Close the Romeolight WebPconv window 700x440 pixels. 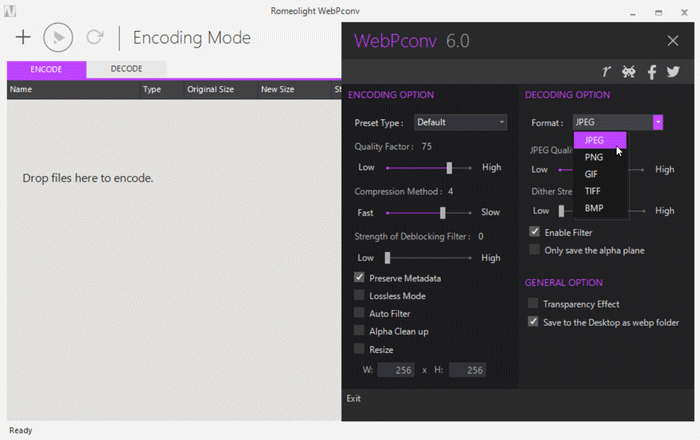684,12
